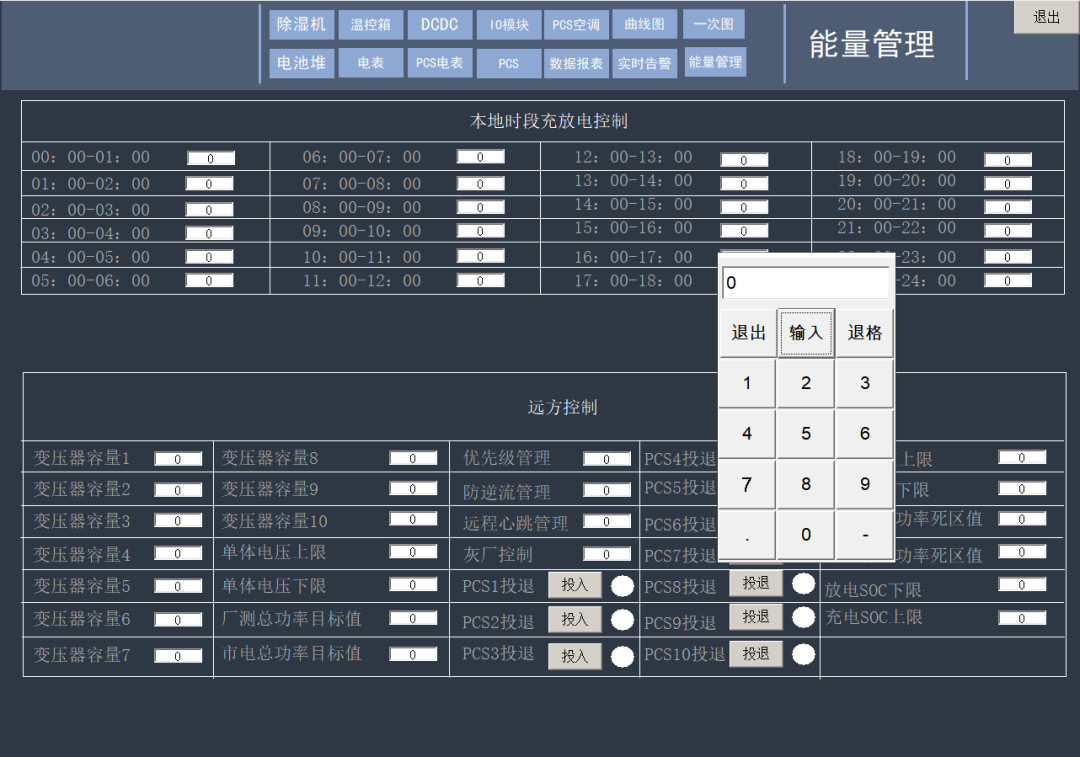Click the 充电SOC上限 value field
This screenshot has width=1080, height=757.
[x=1022, y=618]
